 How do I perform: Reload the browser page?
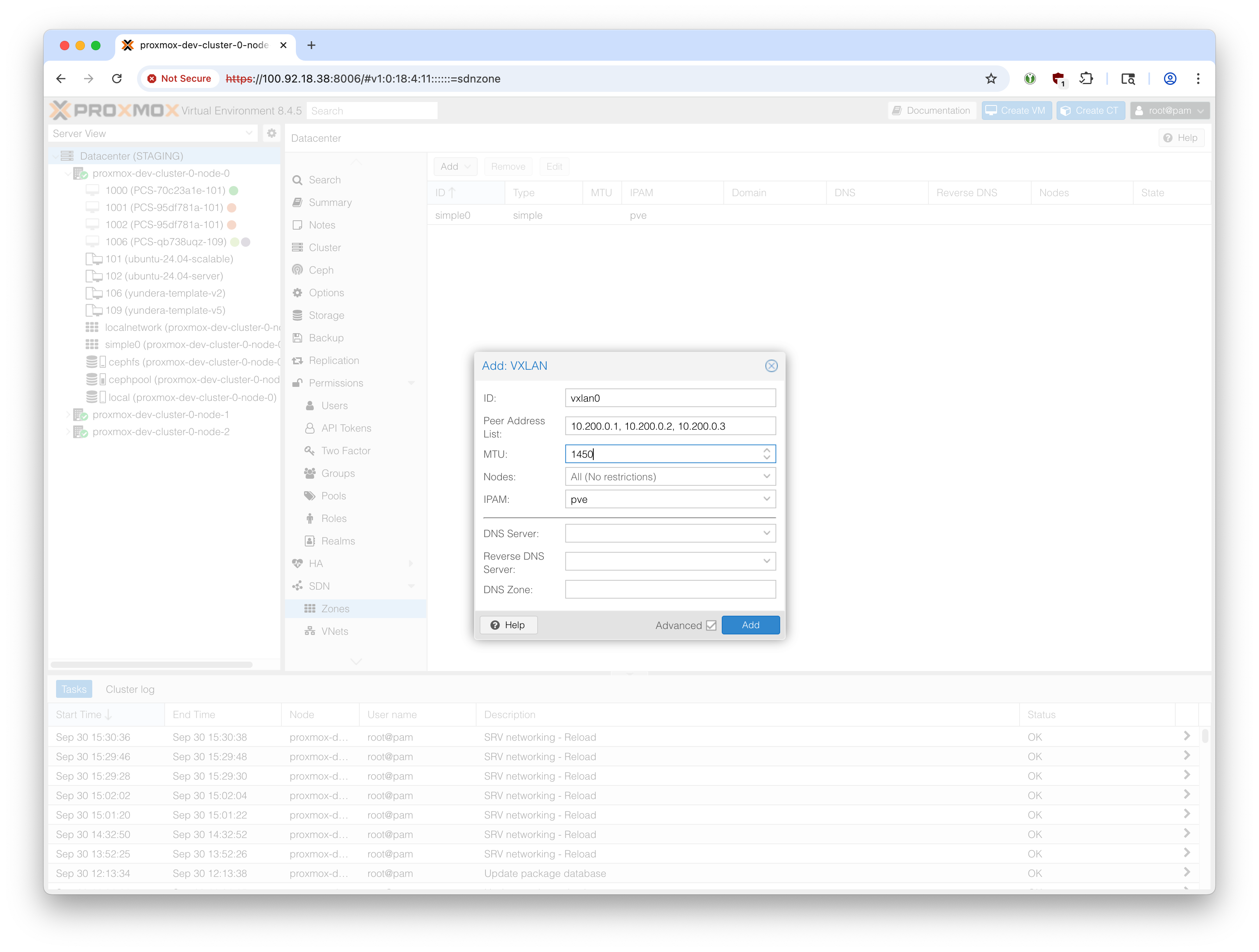[x=117, y=79]
